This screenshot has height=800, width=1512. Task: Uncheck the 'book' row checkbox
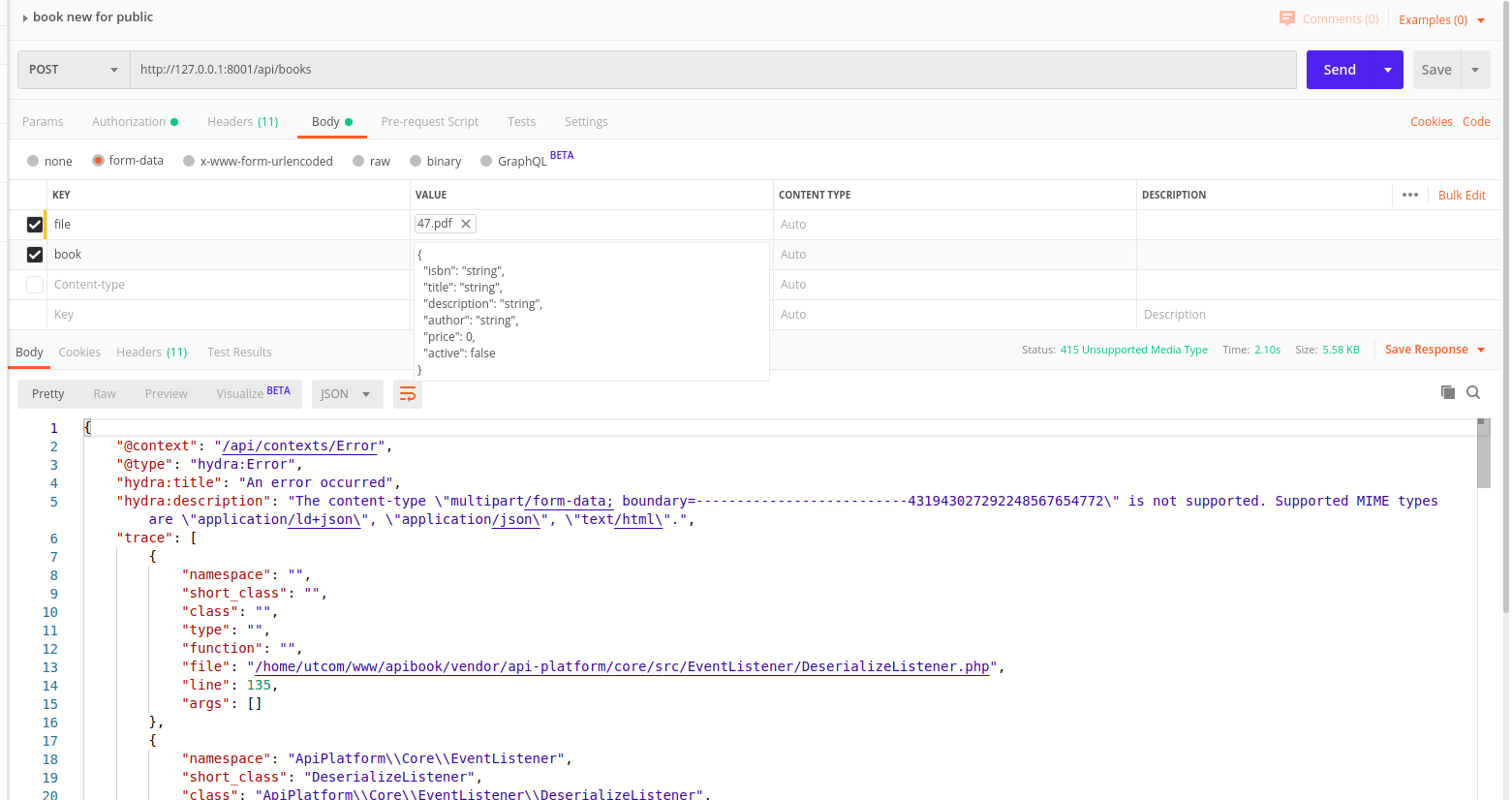coord(35,255)
